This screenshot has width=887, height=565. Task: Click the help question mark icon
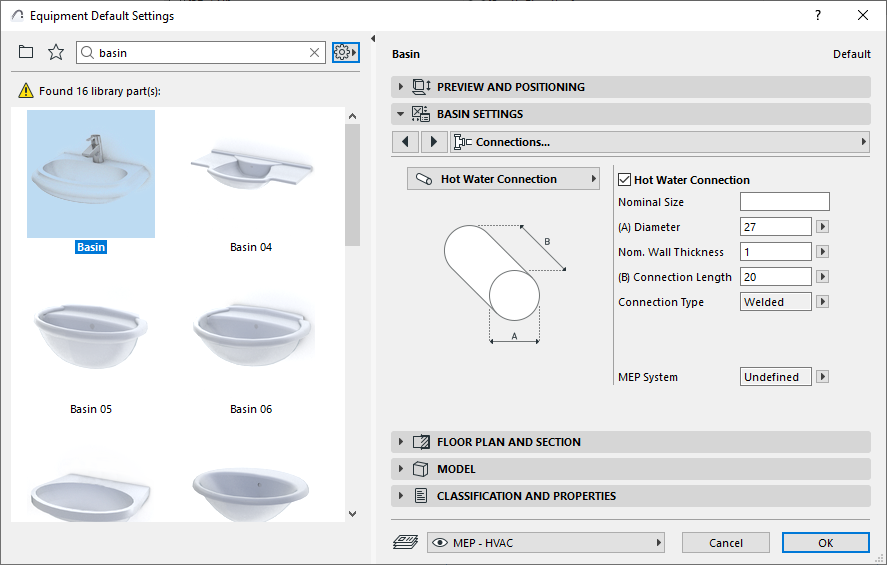[818, 15]
